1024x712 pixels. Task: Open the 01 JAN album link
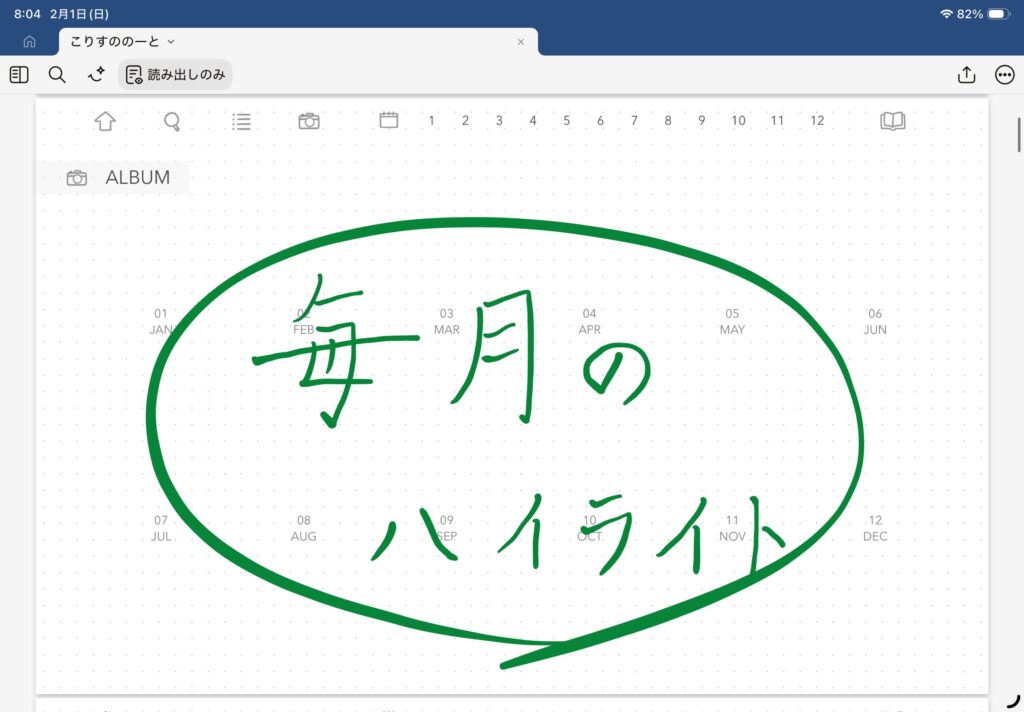[161, 321]
